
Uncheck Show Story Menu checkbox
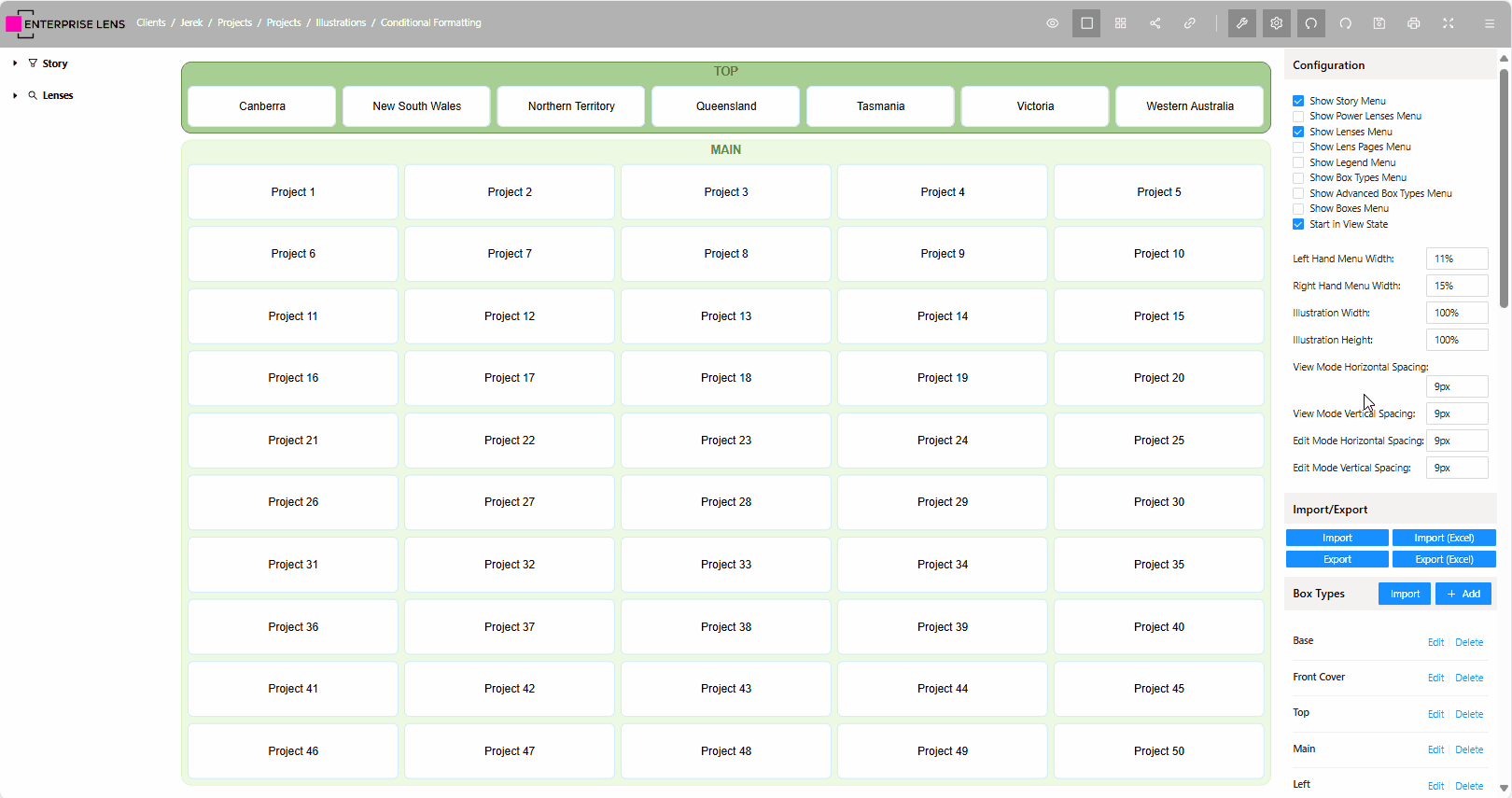click(1298, 101)
